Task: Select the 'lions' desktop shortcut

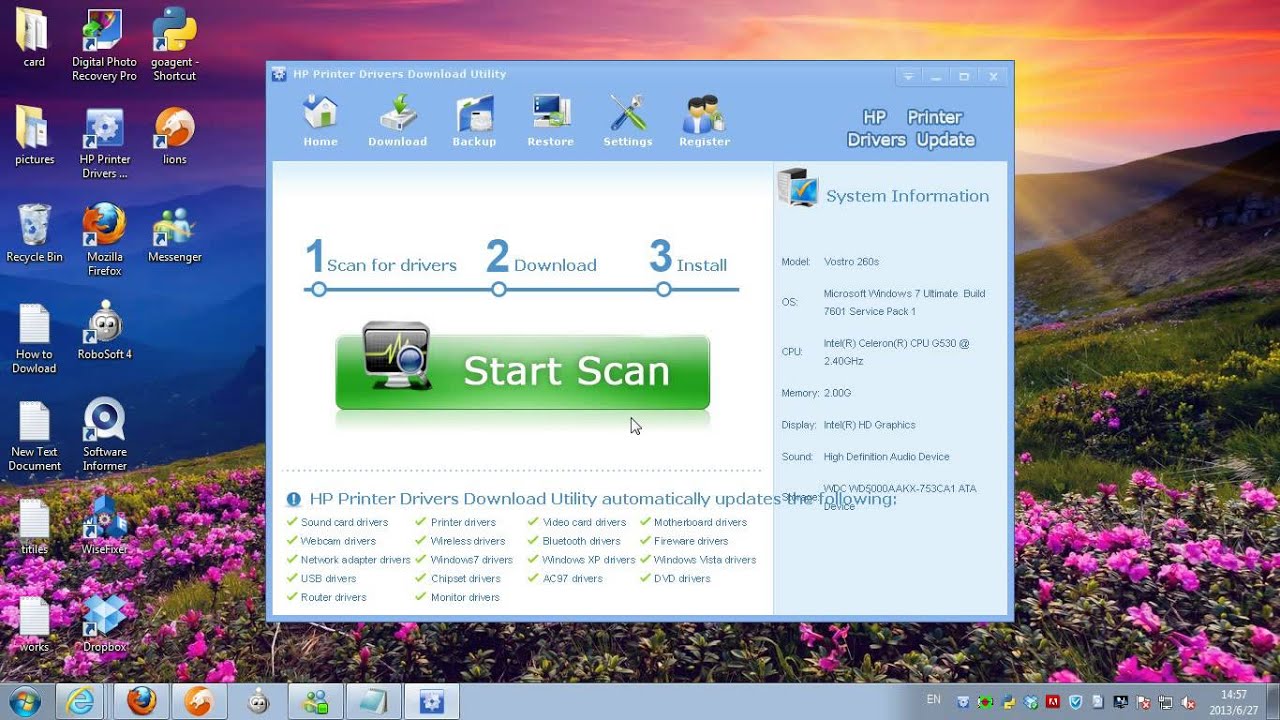Action: pyautogui.click(x=174, y=135)
